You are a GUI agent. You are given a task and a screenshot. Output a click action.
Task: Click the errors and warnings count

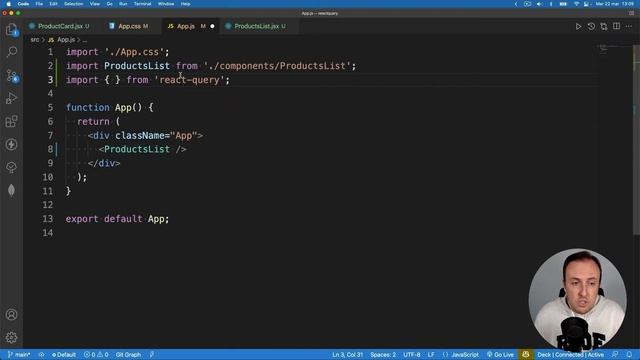coord(96,355)
